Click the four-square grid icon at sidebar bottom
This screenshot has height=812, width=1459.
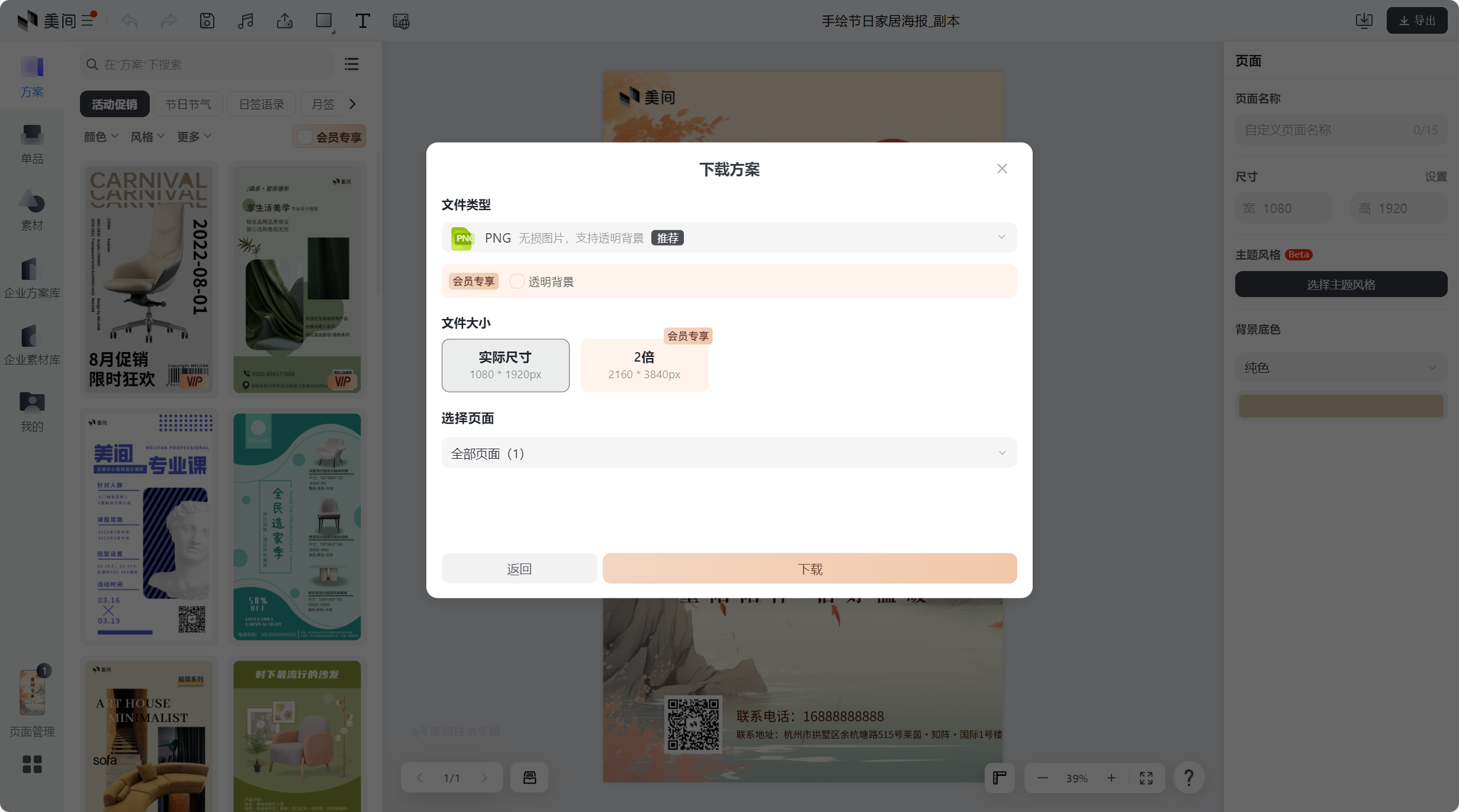tap(32, 764)
